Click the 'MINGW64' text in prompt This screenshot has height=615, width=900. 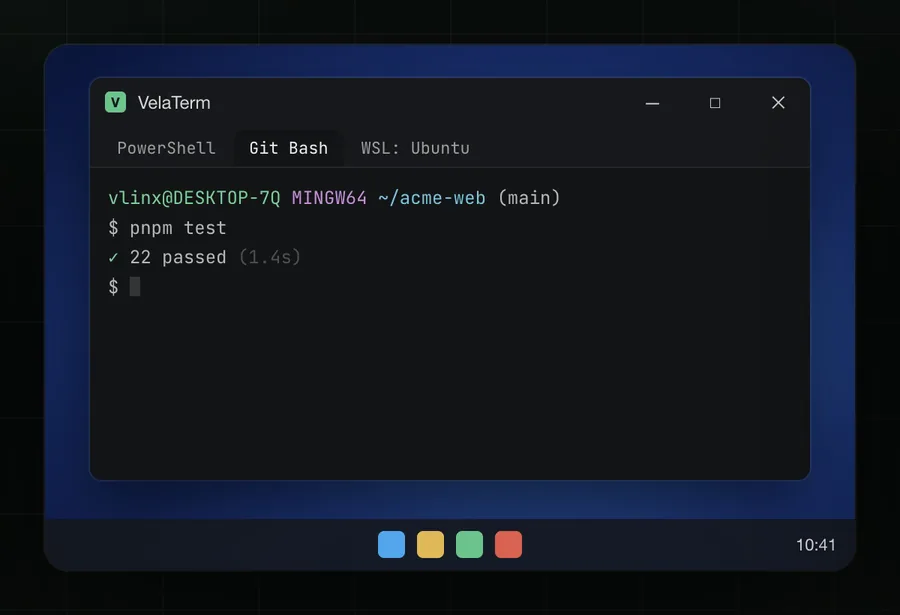tap(329, 198)
